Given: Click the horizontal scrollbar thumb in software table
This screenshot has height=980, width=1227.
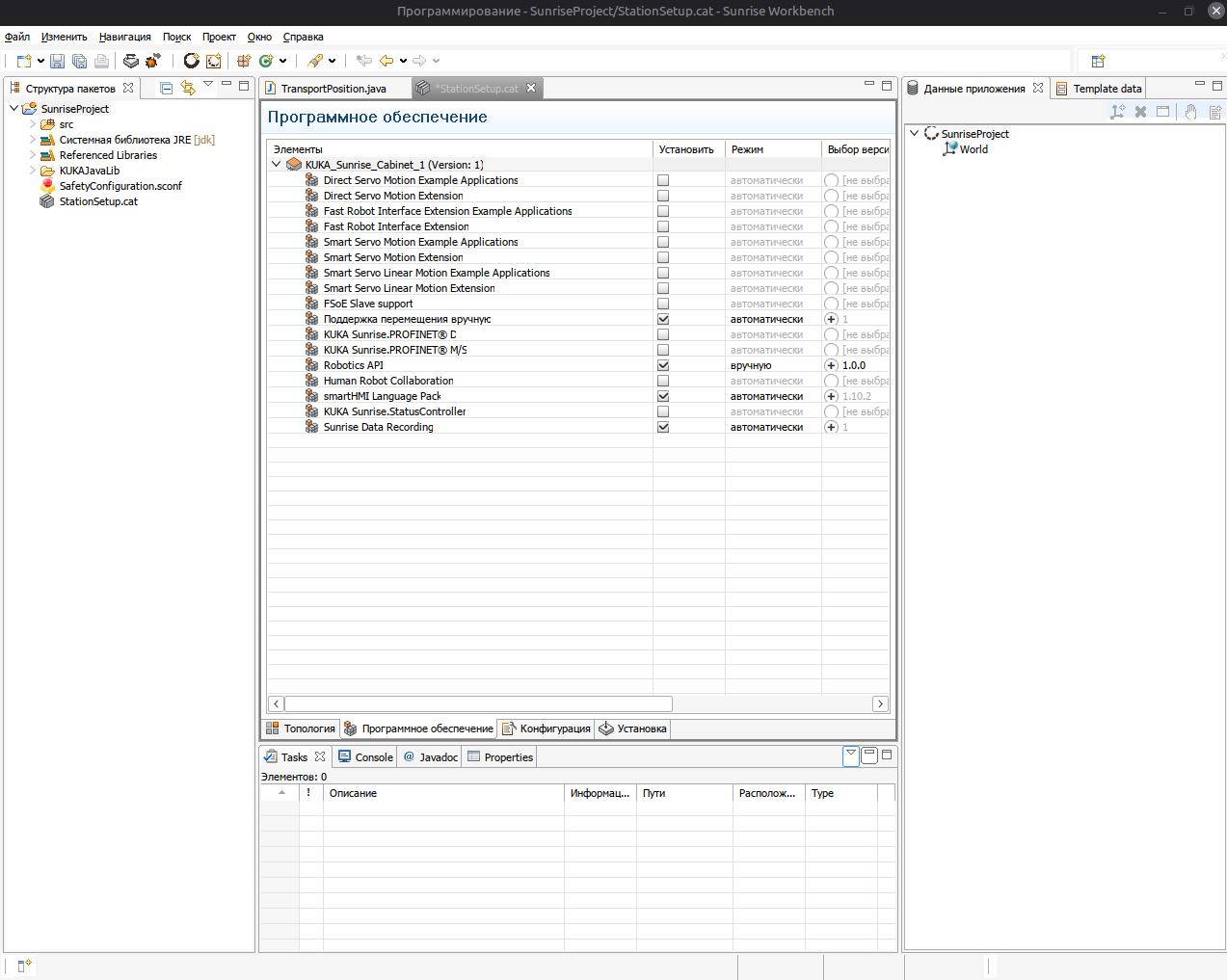Looking at the screenshot, I should pos(478,704).
